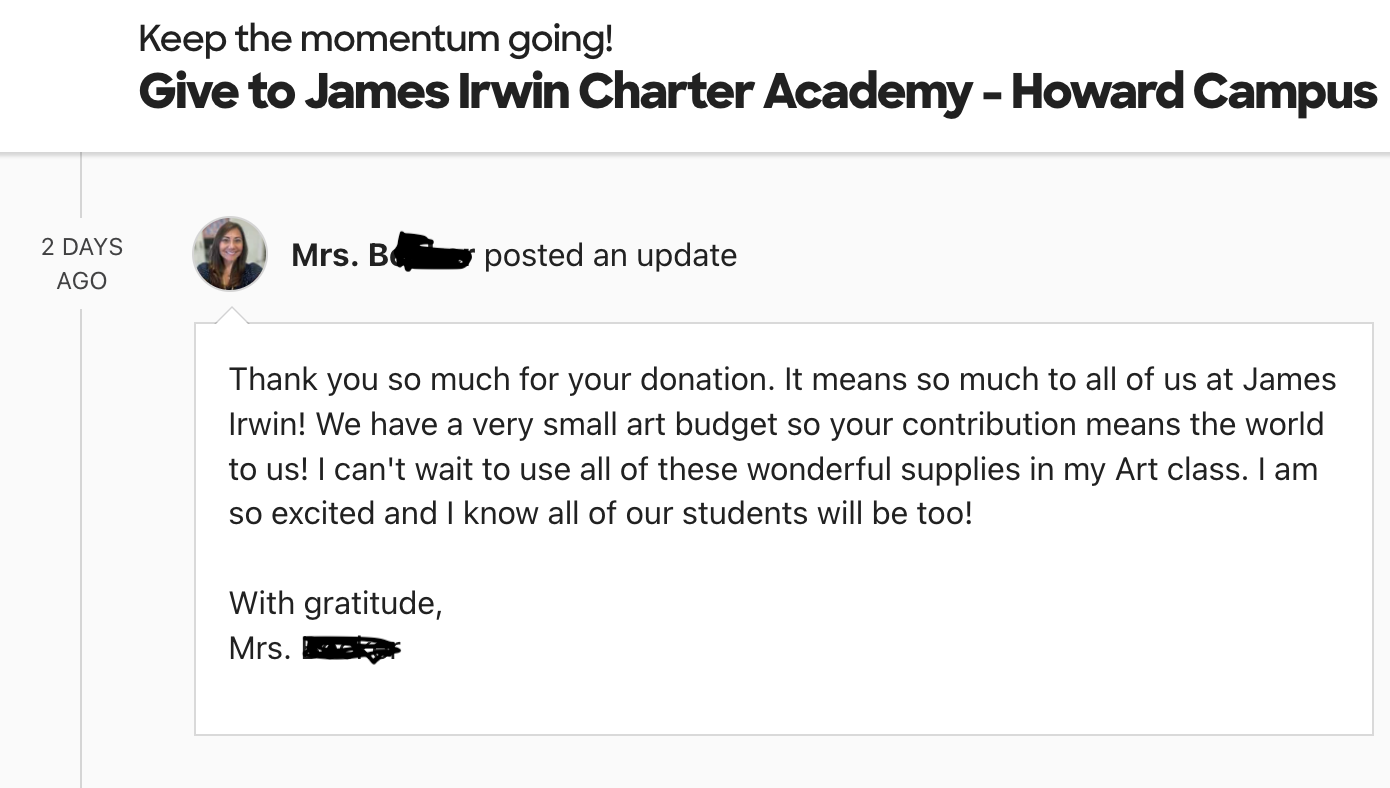Click the poster's profile photo avatar

[x=230, y=254]
